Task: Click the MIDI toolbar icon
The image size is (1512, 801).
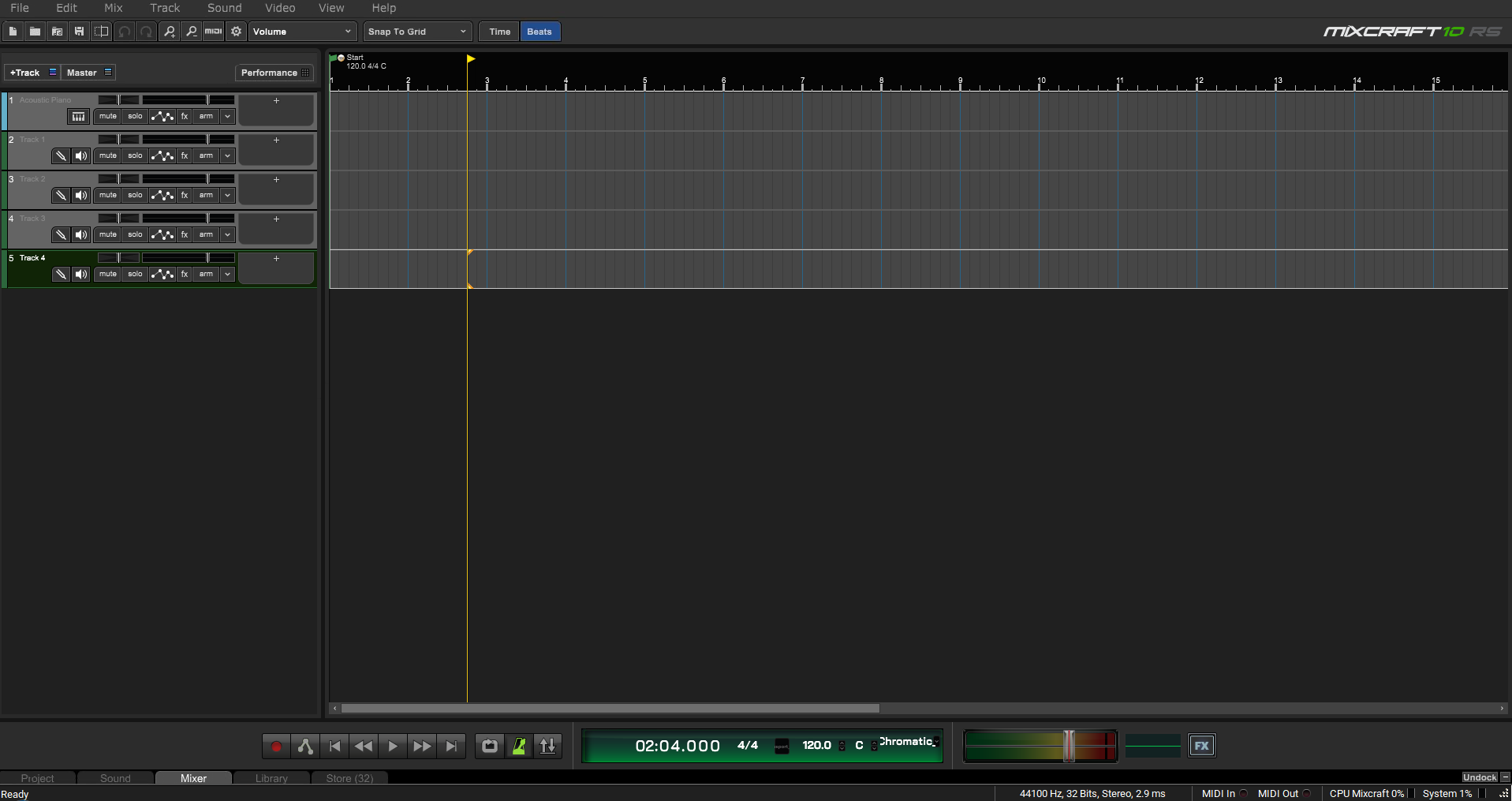Action: pyautogui.click(x=213, y=32)
